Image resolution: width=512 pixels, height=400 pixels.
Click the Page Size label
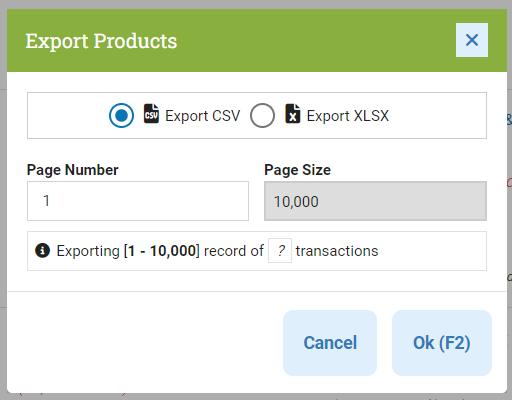(297, 170)
